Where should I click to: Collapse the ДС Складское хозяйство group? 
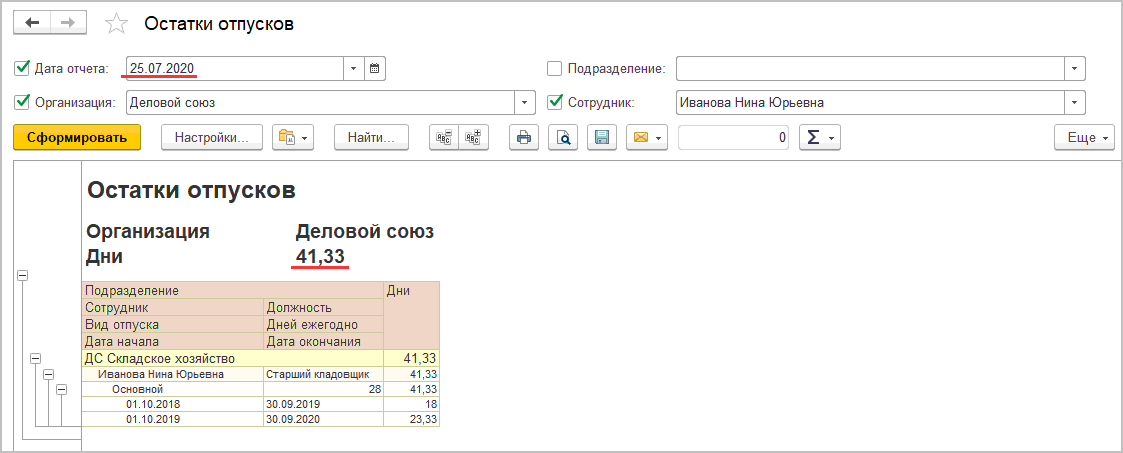click(36, 358)
